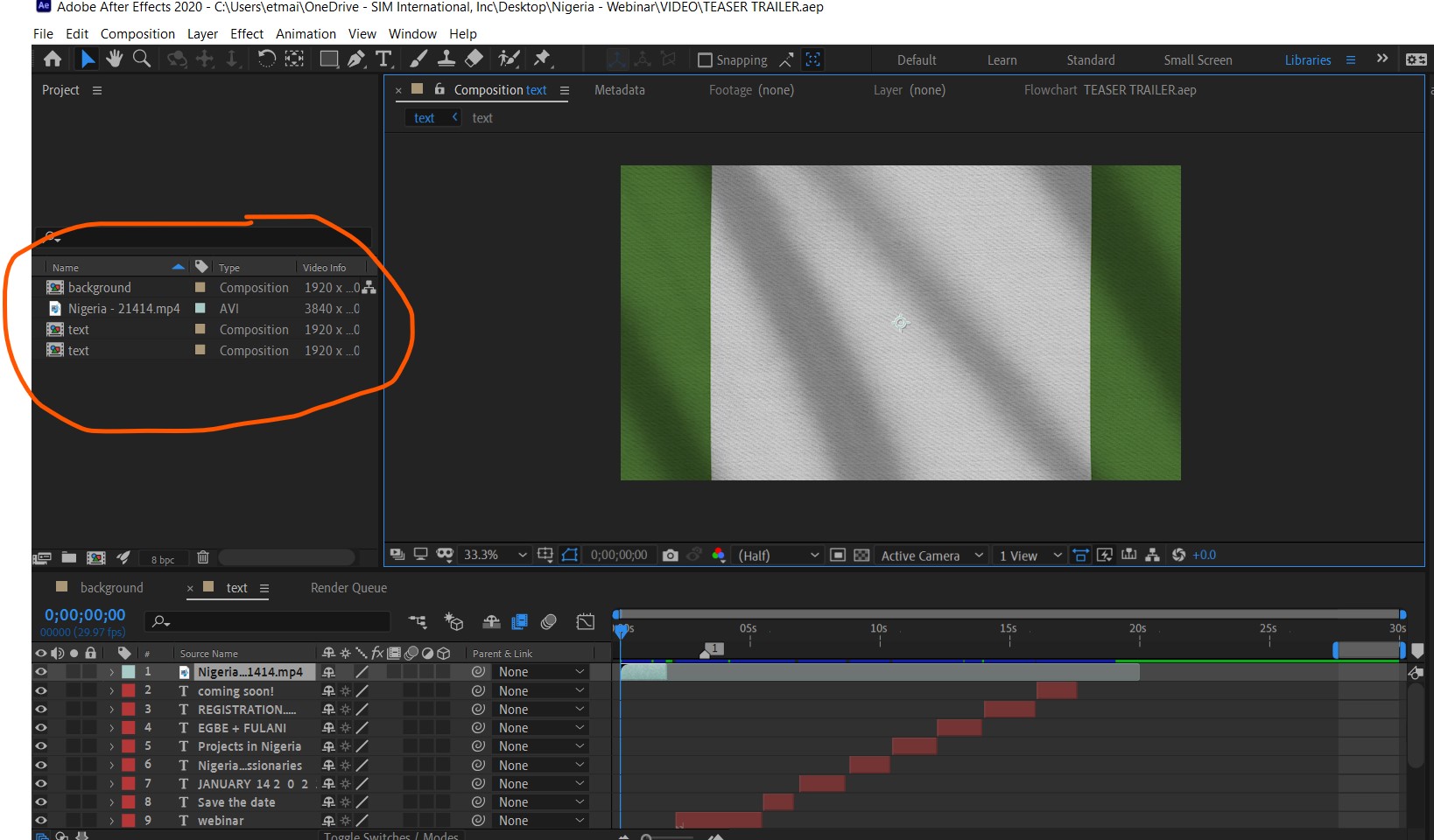Screen dimensions: 1434x840
Task: Enable the Snapping checkbox
Action: pos(706,59)
